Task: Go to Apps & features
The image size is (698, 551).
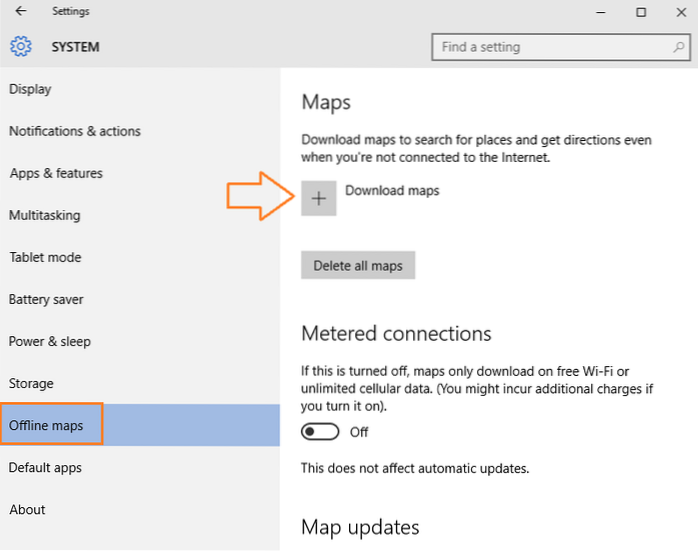Action: pos(56,173)
